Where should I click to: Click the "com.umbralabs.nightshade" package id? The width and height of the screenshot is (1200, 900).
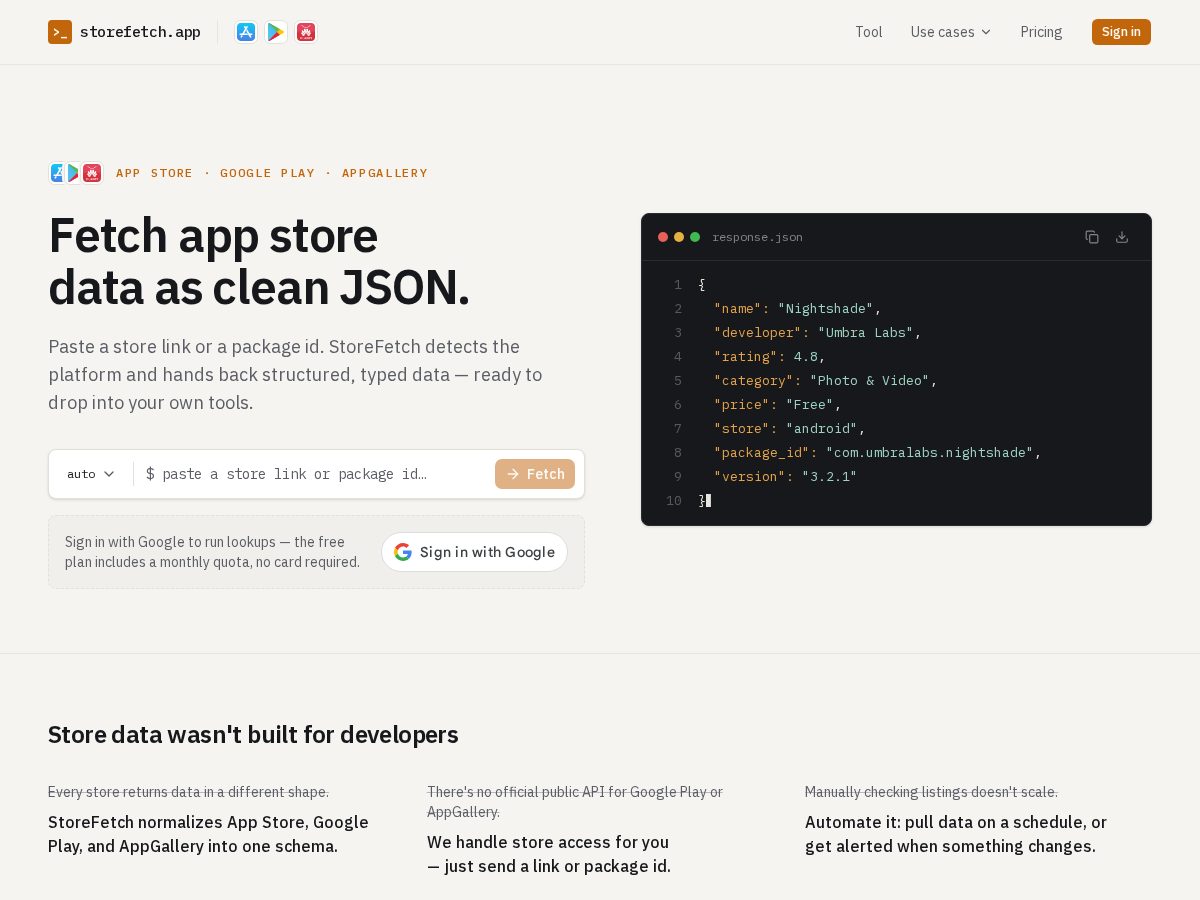coord(930,452)
